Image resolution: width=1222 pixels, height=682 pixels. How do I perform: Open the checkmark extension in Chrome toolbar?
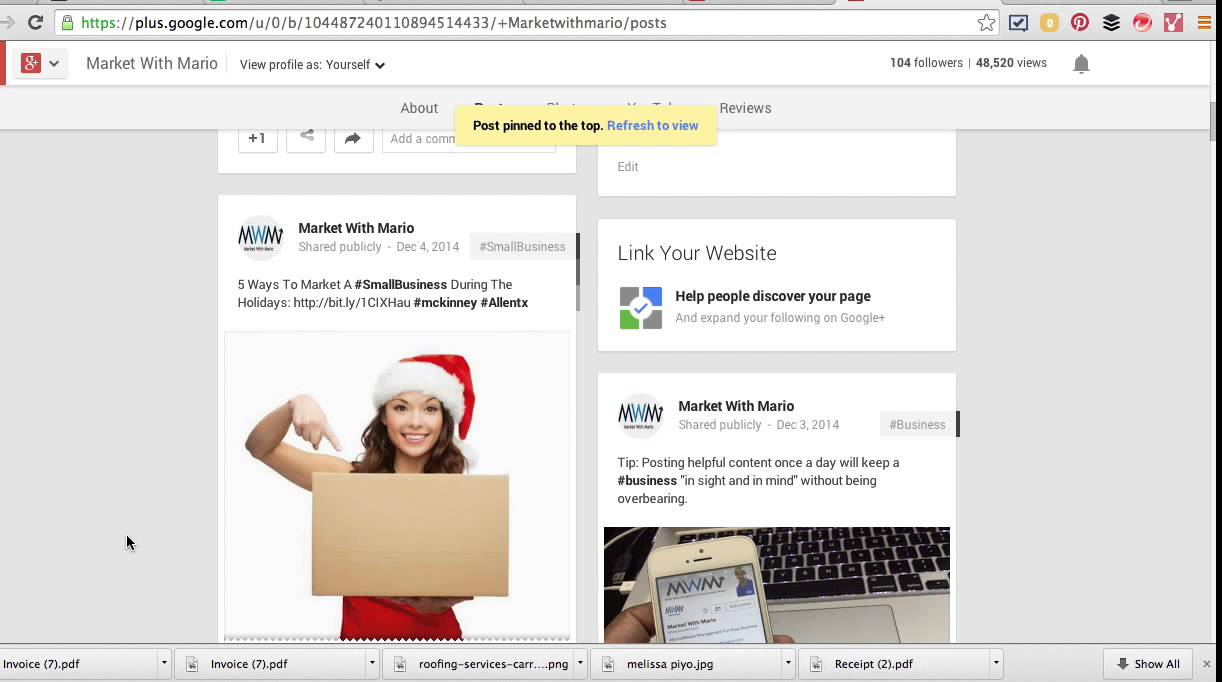[1018, 22]
